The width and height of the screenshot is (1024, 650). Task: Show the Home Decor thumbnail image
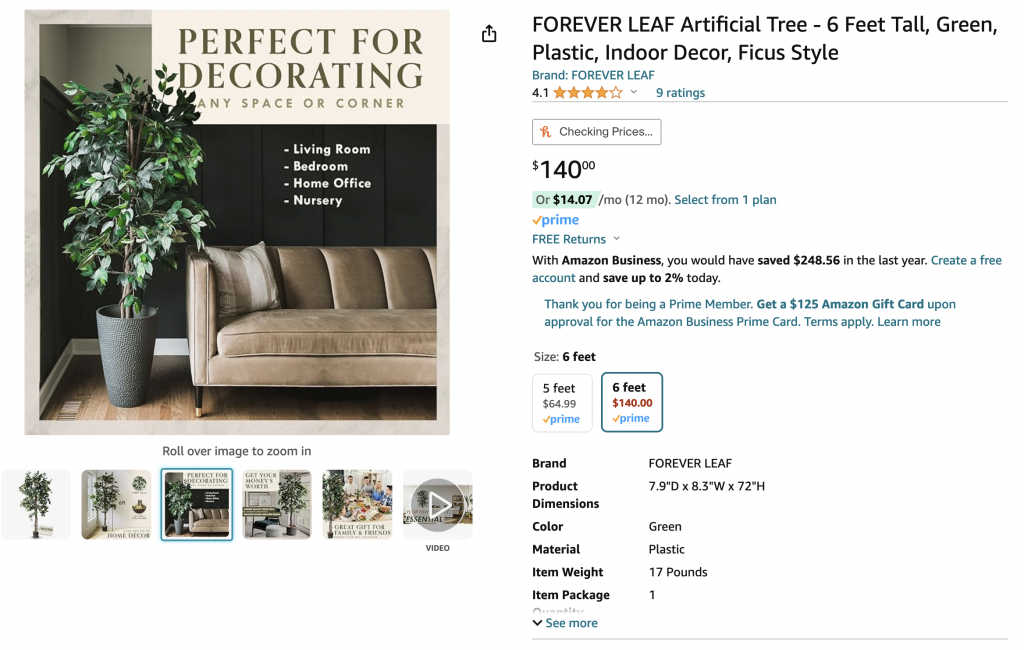tap(116, 505)
